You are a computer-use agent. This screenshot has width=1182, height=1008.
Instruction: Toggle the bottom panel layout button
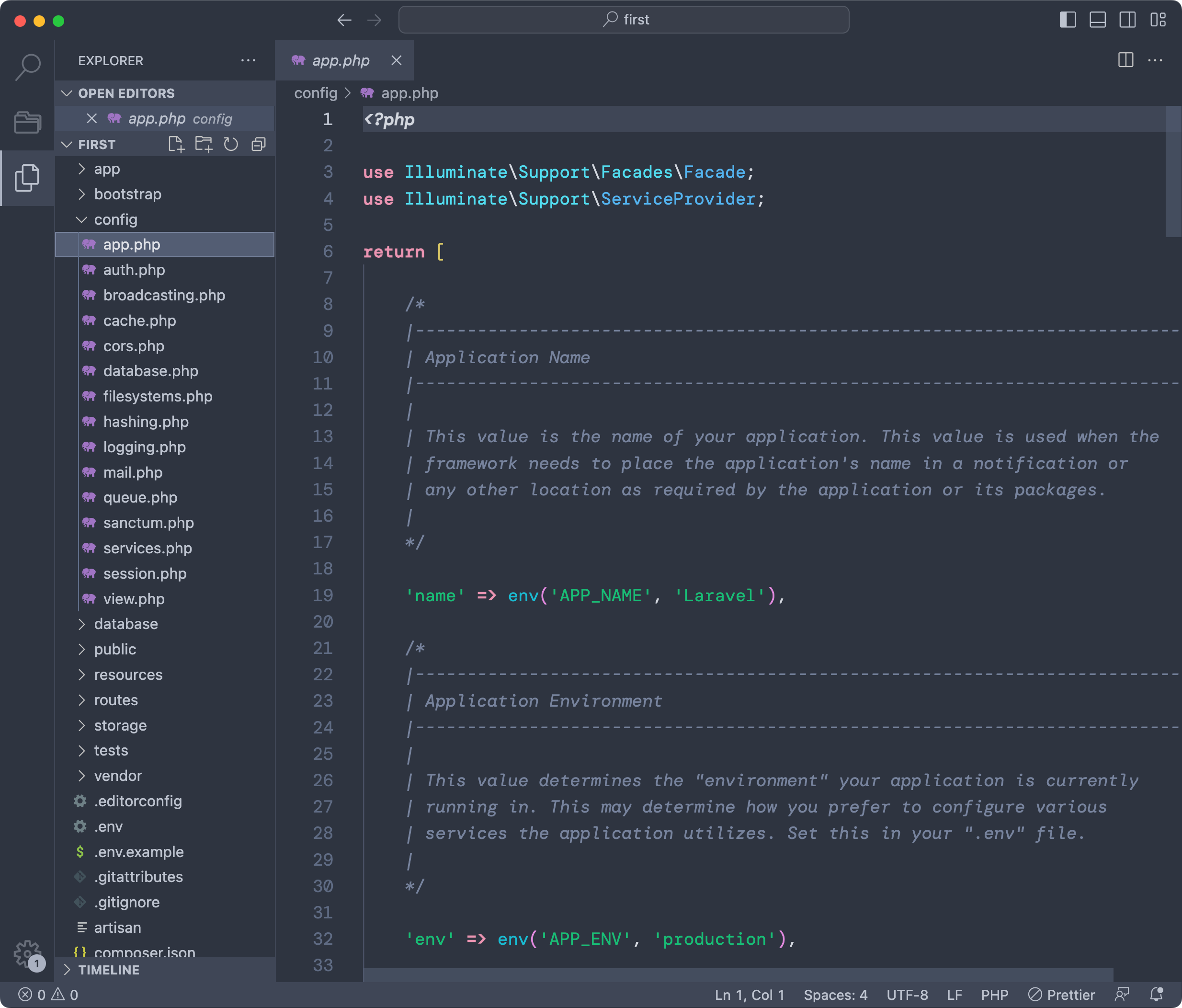click(1098, 20)
